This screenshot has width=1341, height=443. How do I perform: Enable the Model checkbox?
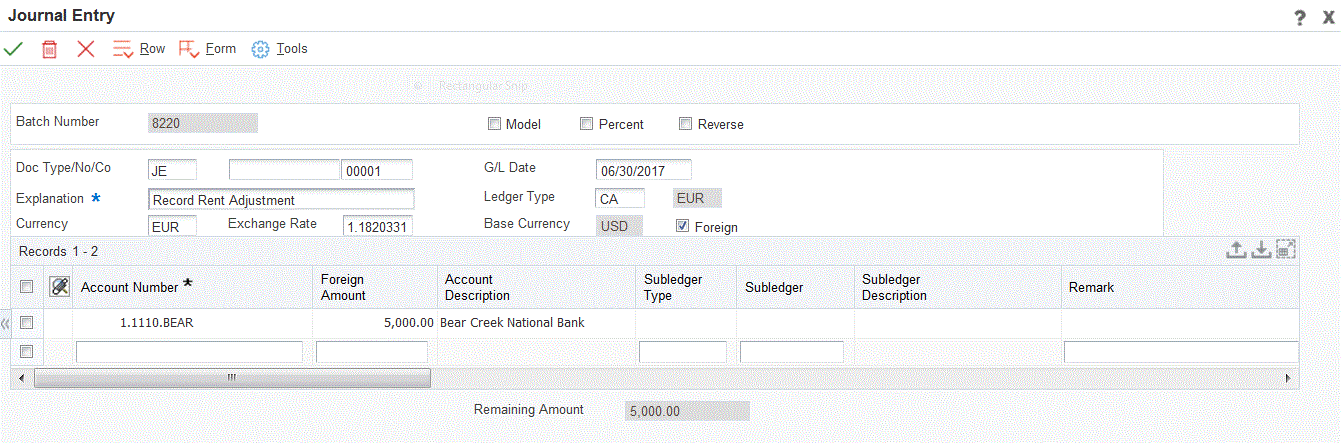tap(494, 125)
